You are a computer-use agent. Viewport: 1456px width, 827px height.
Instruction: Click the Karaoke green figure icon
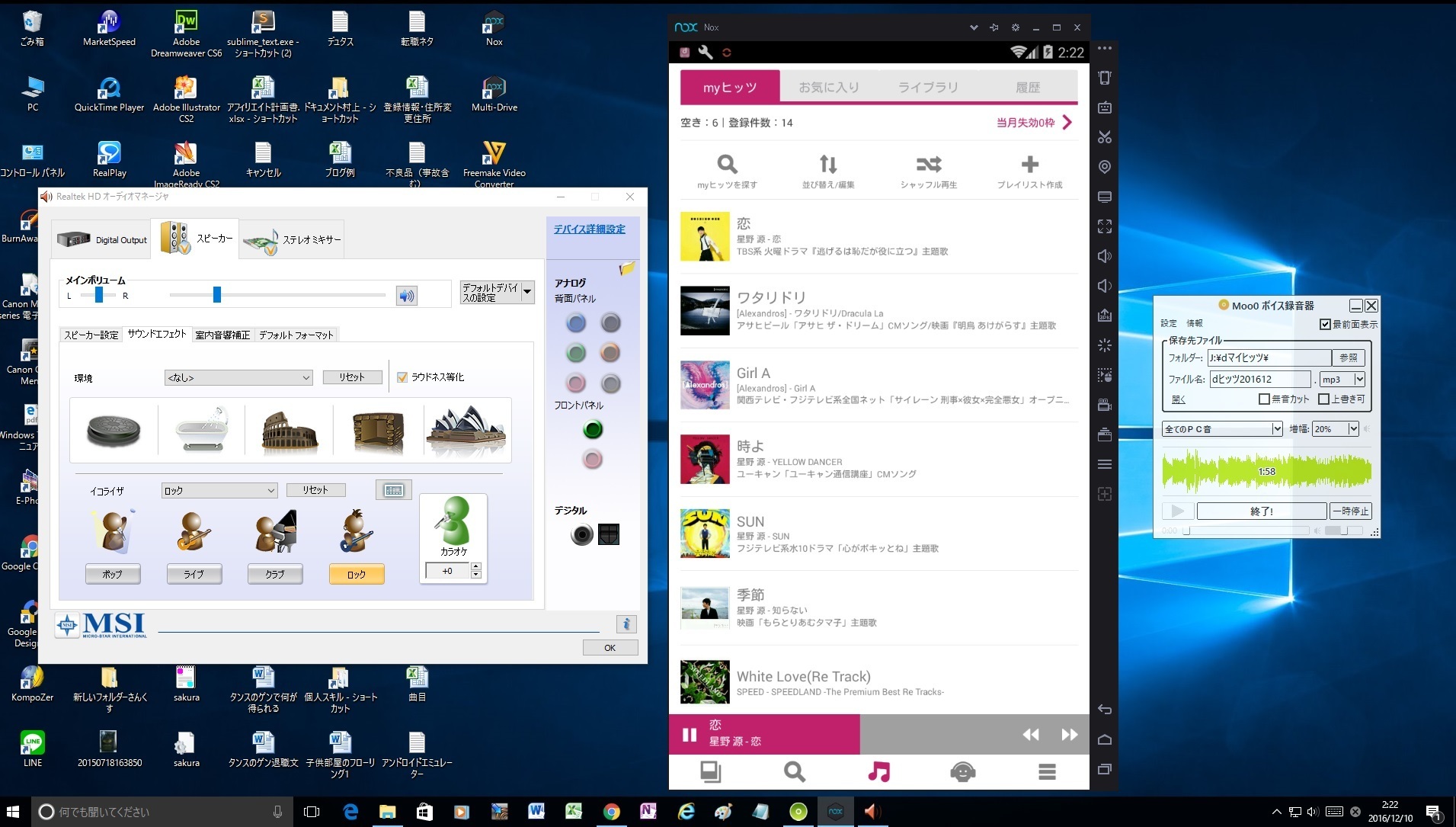[x=454, y=520]
